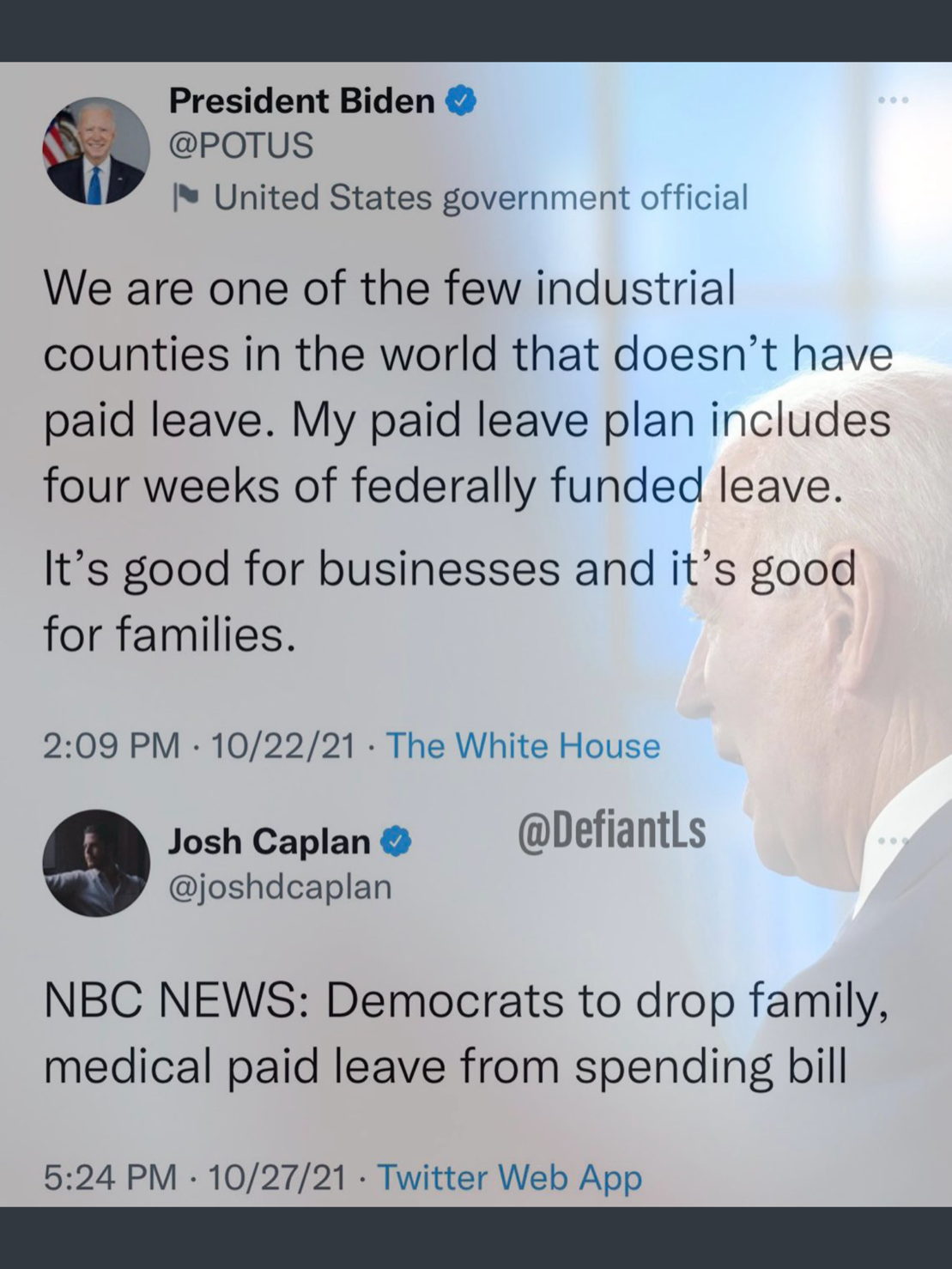Open President Biden's profile picture
The height and width of the screenshot is (1269, 952).
click(x=96, y=151)
